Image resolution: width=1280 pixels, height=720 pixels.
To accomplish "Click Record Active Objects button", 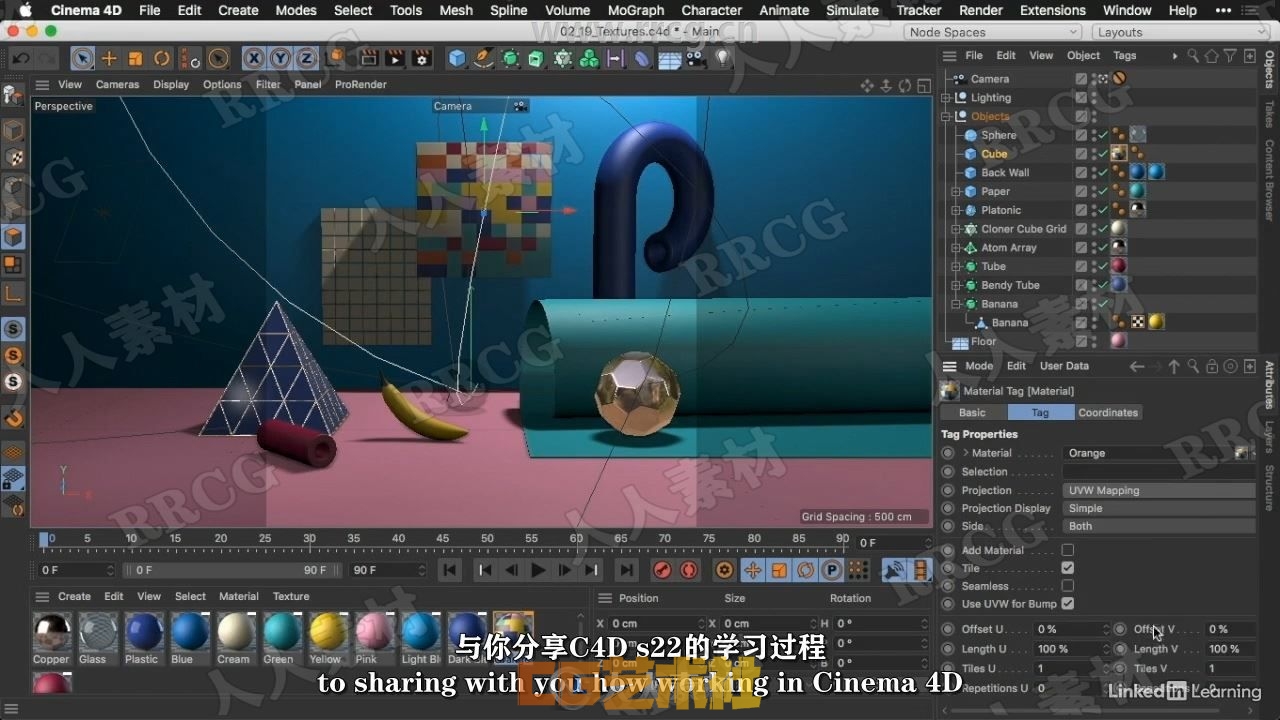I will [x=661, y=570].
